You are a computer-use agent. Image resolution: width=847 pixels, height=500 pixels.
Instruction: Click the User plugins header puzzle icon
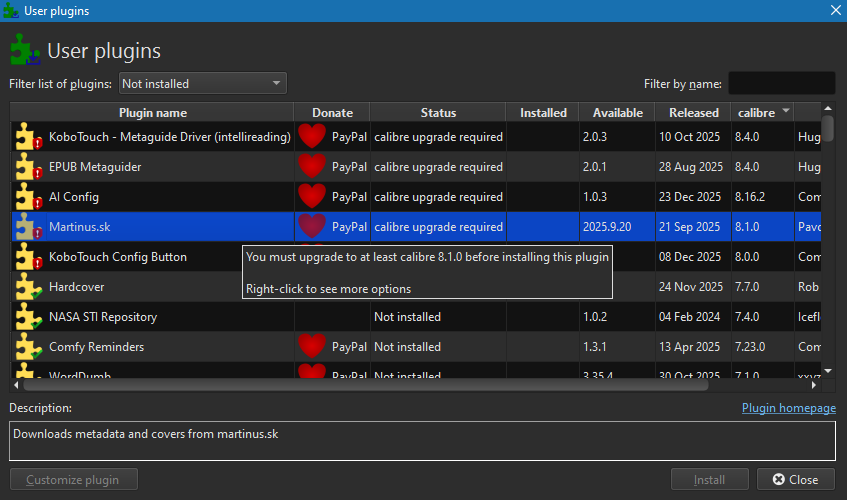point(25,50)
